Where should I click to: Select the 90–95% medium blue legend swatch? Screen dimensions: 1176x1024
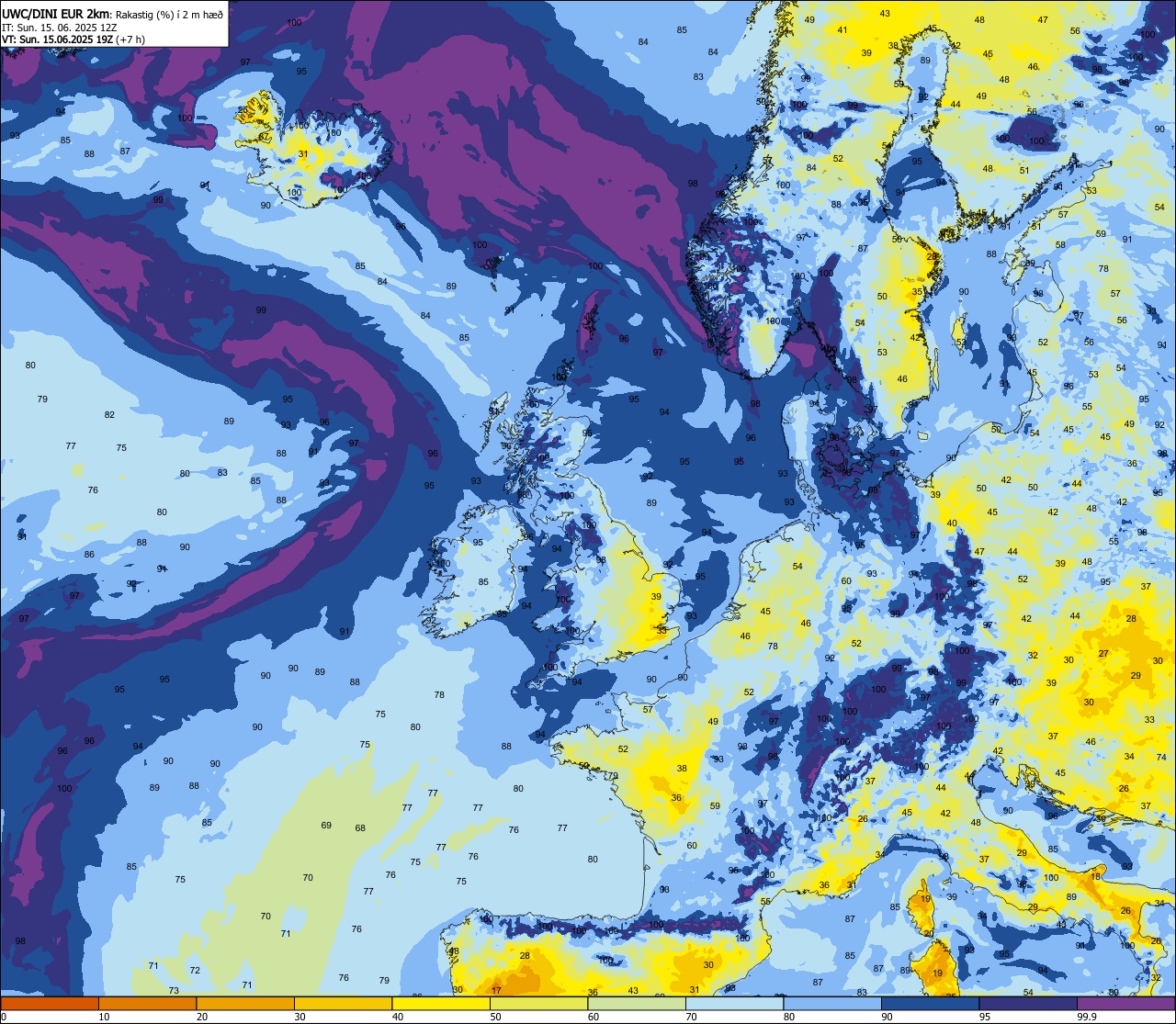[931, 1004]
